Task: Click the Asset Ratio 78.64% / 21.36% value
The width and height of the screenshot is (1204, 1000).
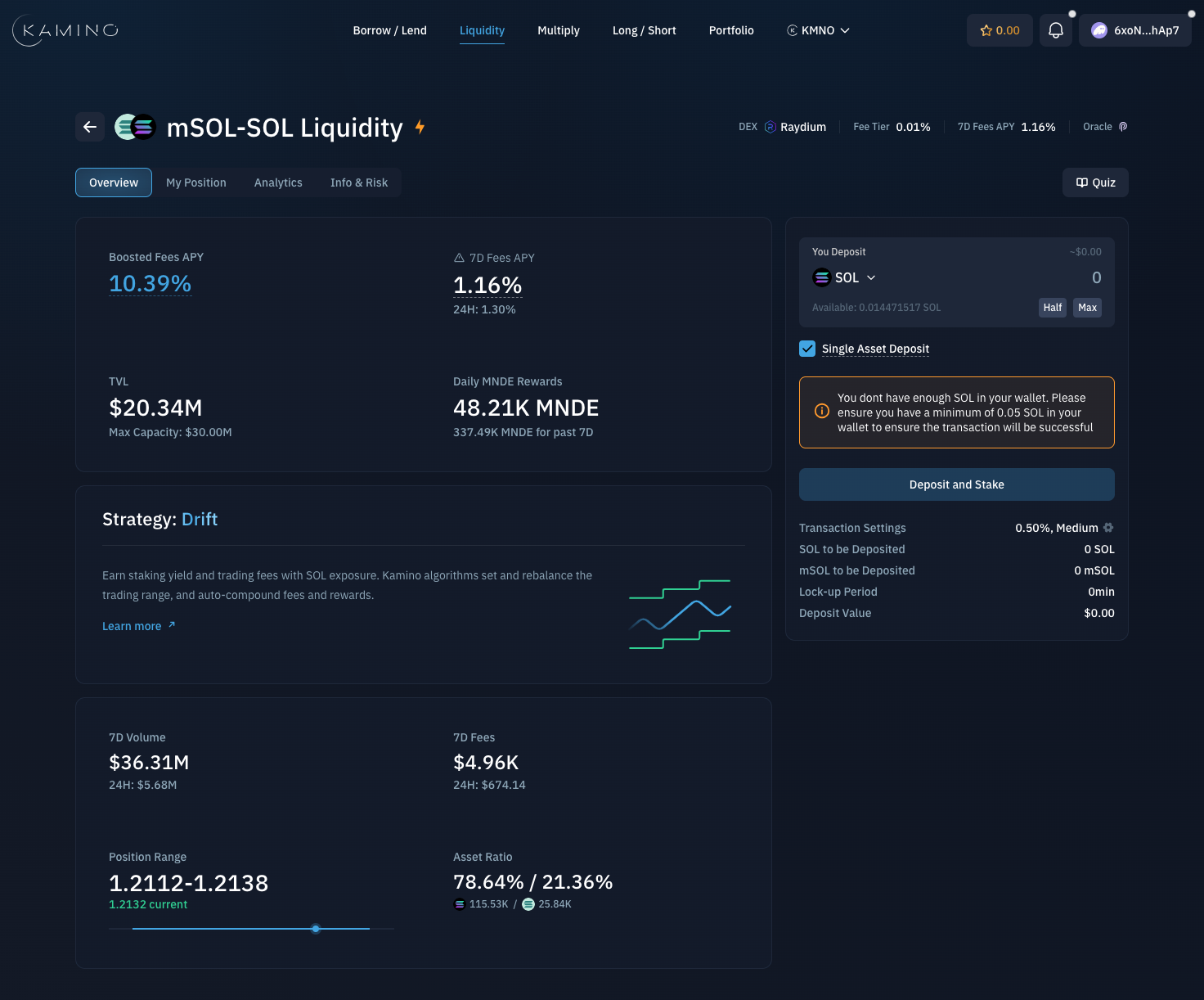Action: click(x=532, y=882)
